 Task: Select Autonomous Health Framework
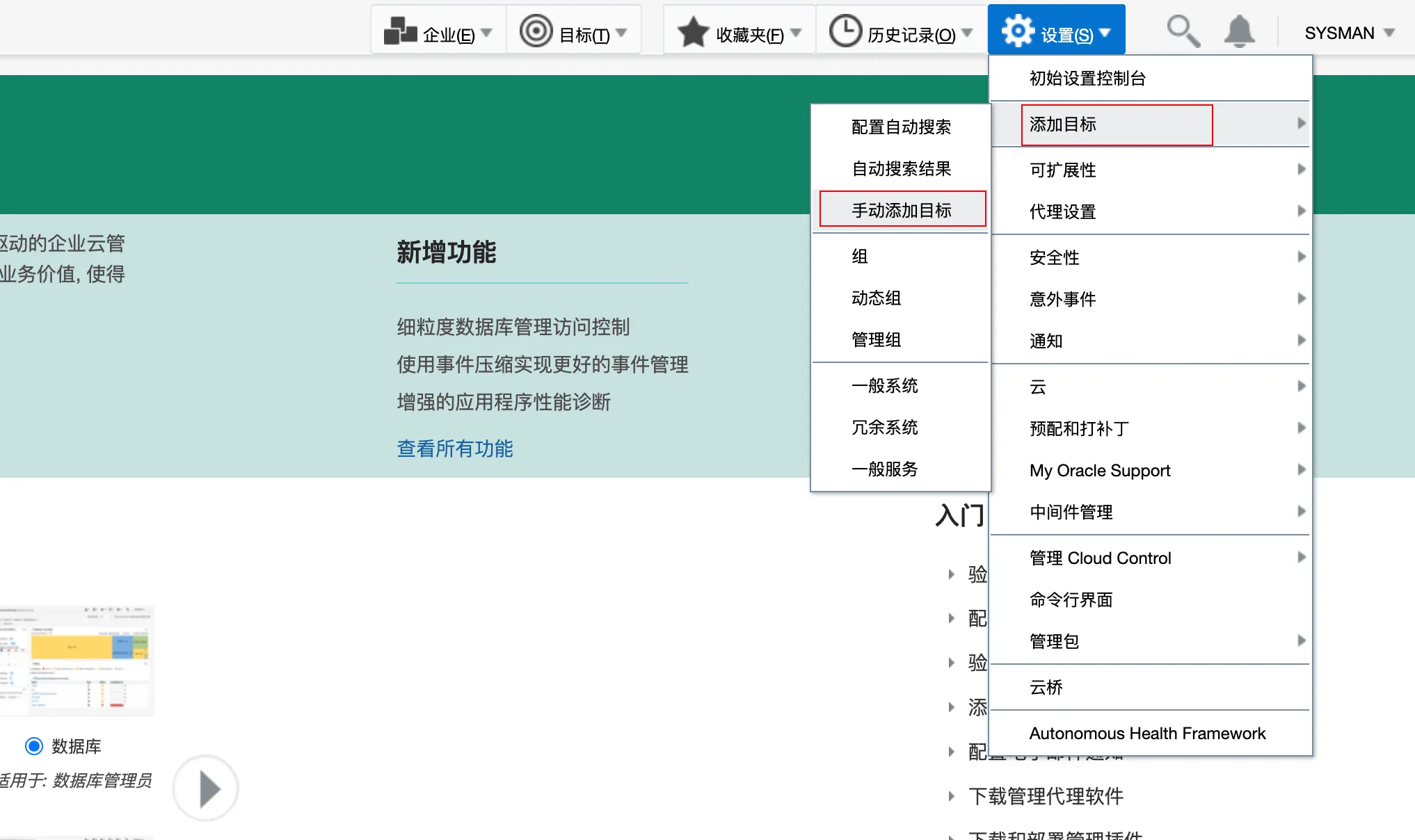click(1146, 734)
